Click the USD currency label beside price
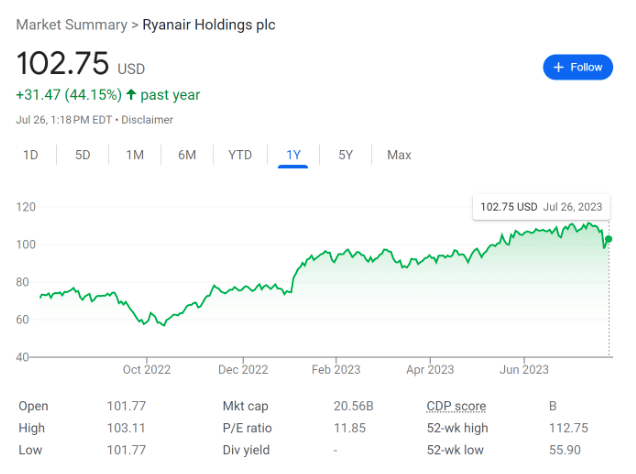This screenshot has width=636, height=474. pyautogui.click(x=131, y=69)
